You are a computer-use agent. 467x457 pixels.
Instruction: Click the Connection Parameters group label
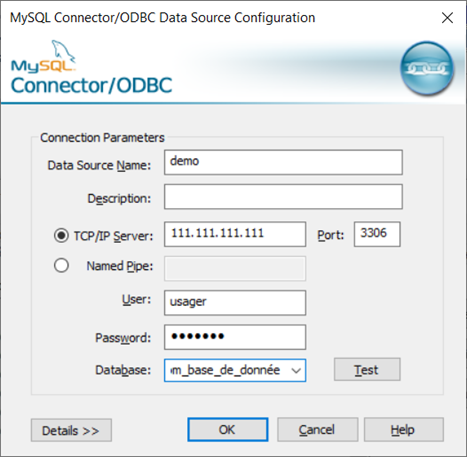(x=102, y=138)
